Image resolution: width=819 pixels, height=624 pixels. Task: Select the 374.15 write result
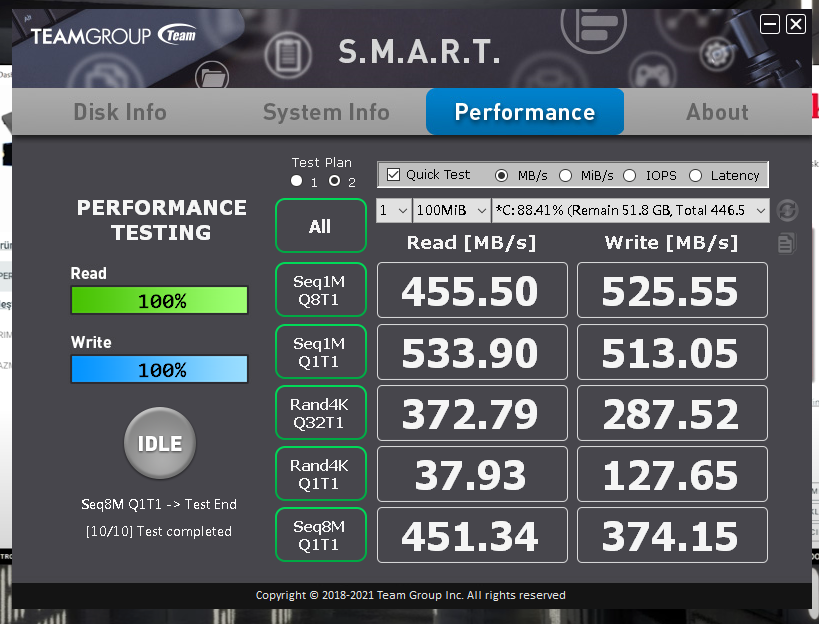[672, 535]
